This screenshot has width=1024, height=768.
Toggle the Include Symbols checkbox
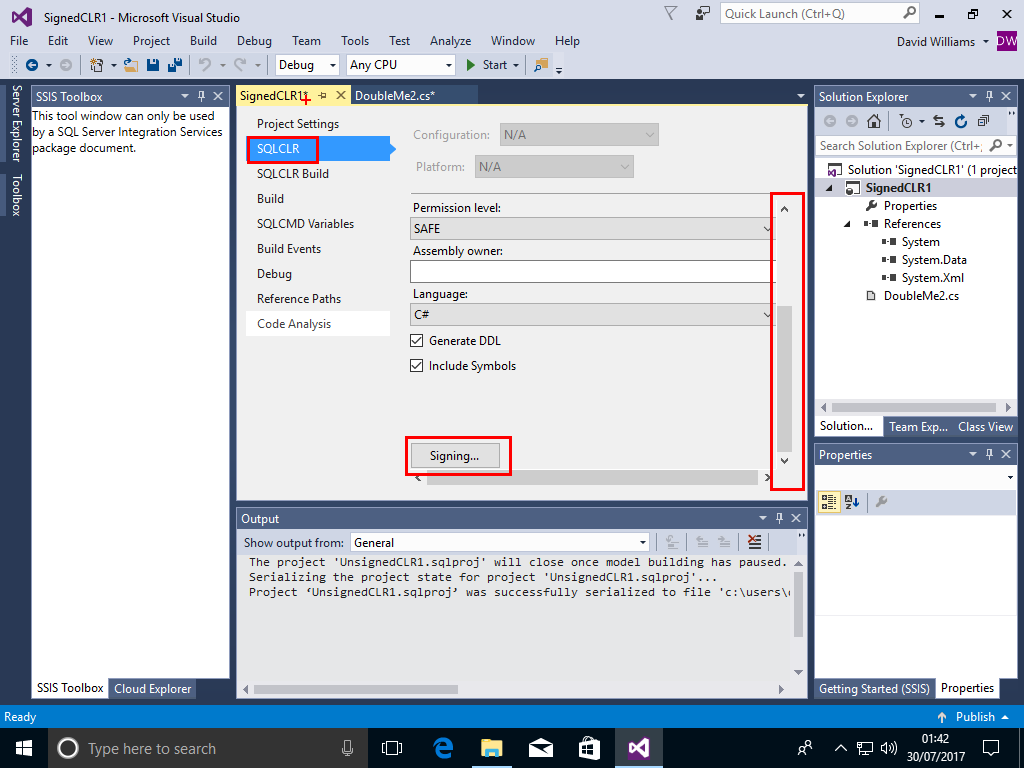pyautogui.click(x=417, y=366)
